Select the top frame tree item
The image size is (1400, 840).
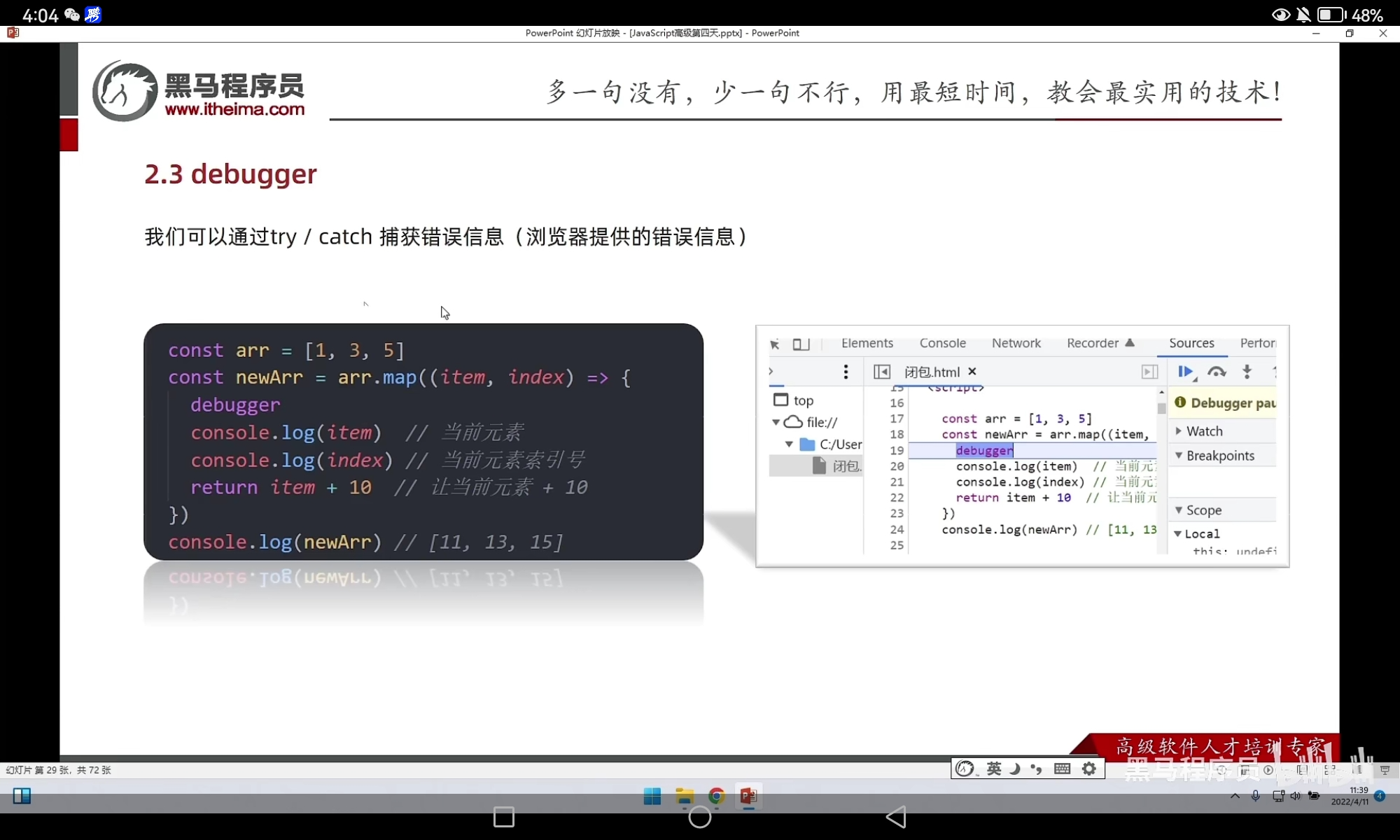(803, 400)
